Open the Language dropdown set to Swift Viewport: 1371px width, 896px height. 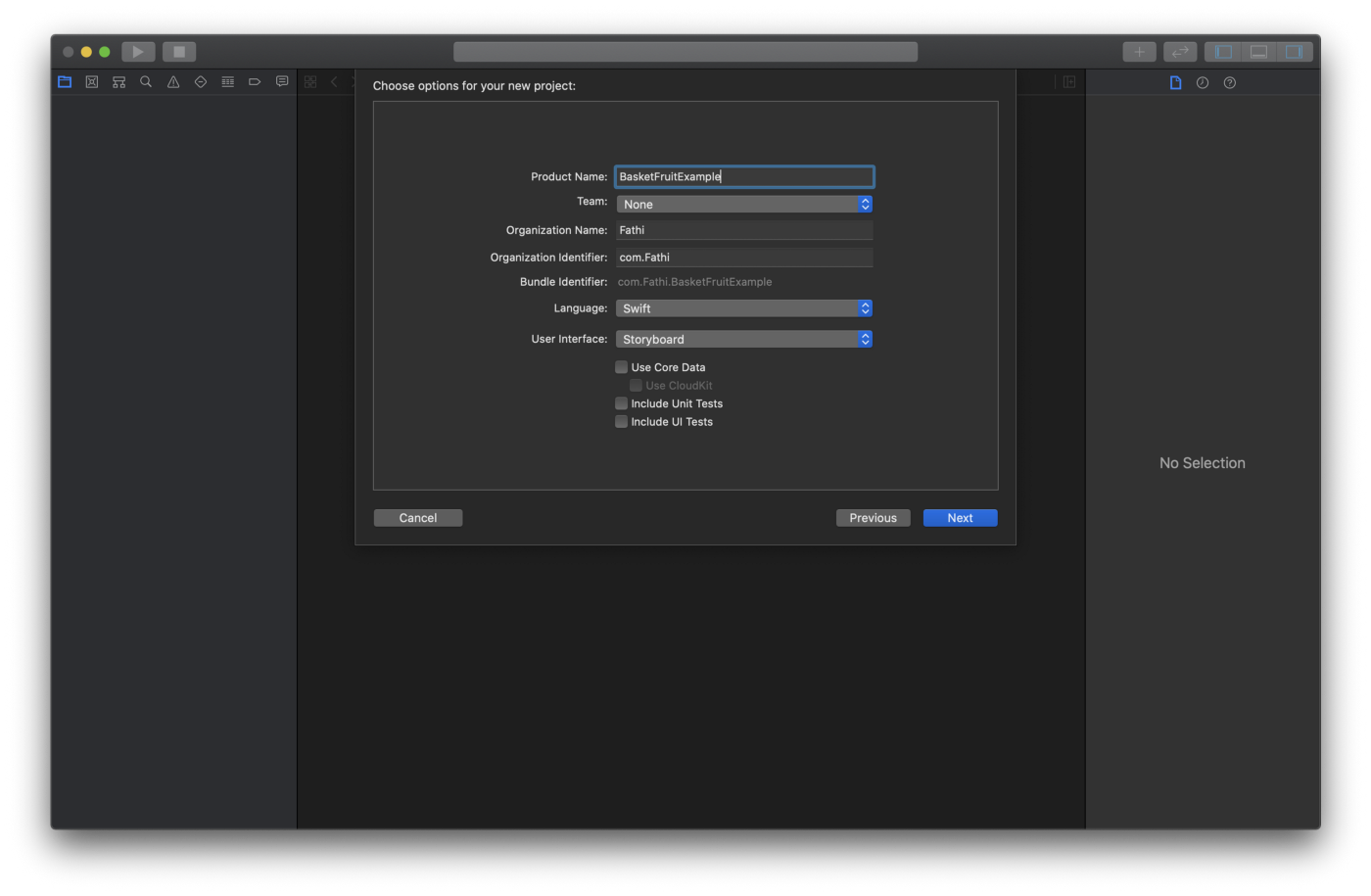pyautogui.click(x=744, y=307)
